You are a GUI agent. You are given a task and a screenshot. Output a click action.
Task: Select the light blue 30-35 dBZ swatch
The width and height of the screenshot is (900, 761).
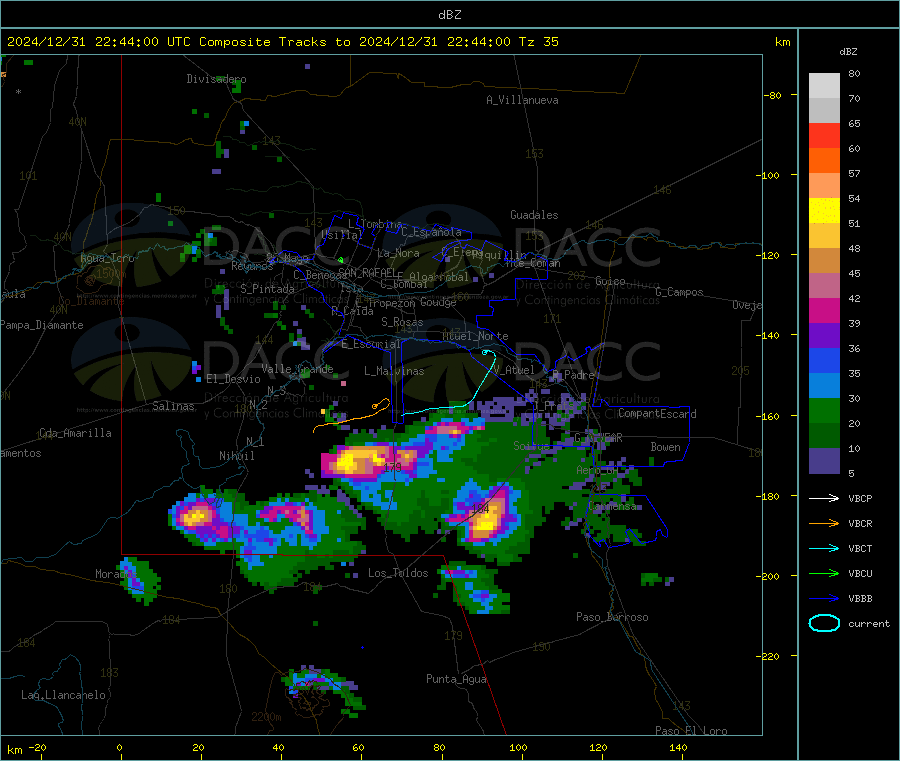[824, 386]
